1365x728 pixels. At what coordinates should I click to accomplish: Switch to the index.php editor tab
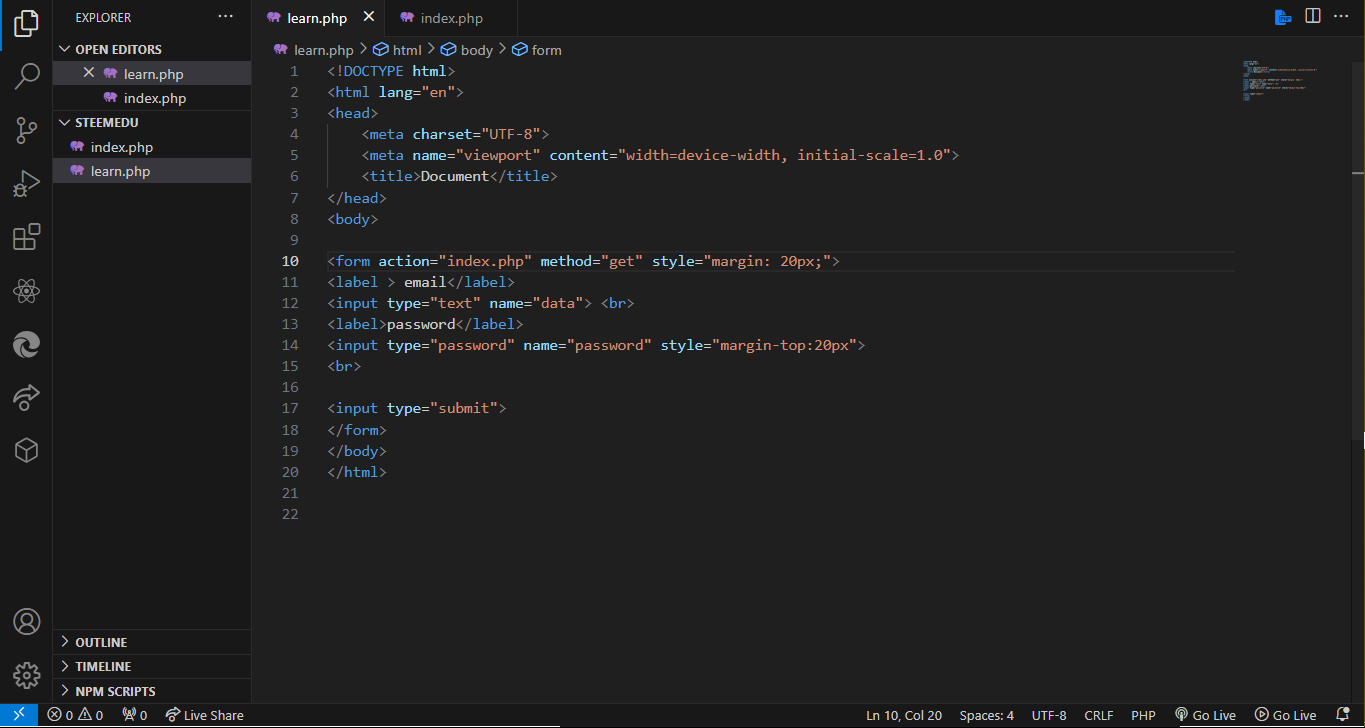[x=451, y=18]
